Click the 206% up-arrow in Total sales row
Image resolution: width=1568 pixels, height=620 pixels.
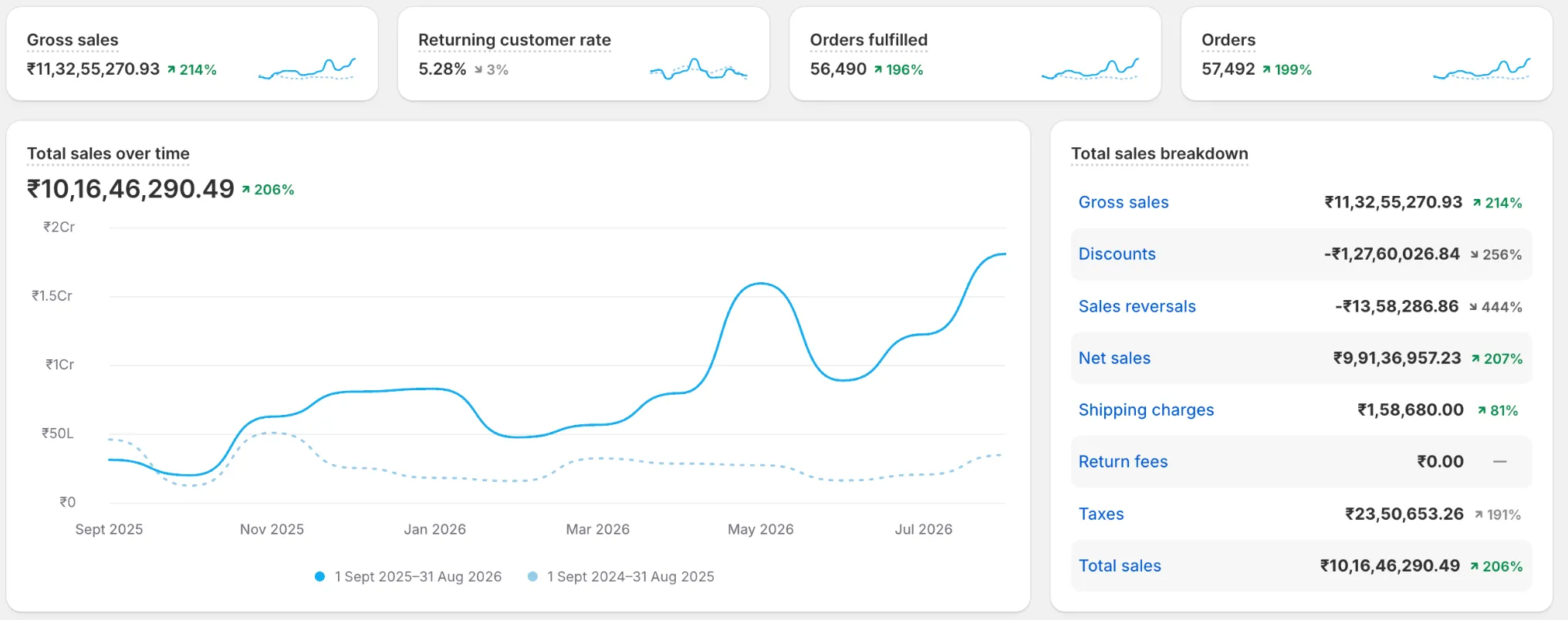tap(1496, 567)
